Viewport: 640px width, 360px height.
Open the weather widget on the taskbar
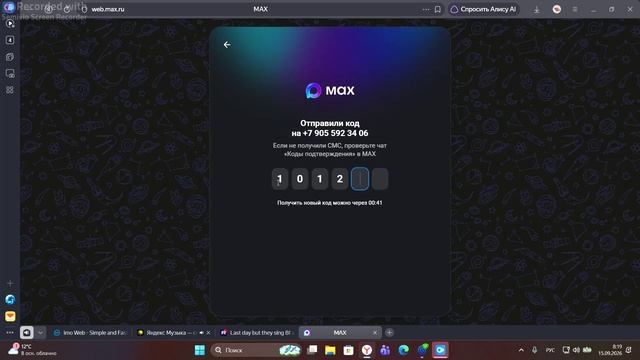point(32,350)
